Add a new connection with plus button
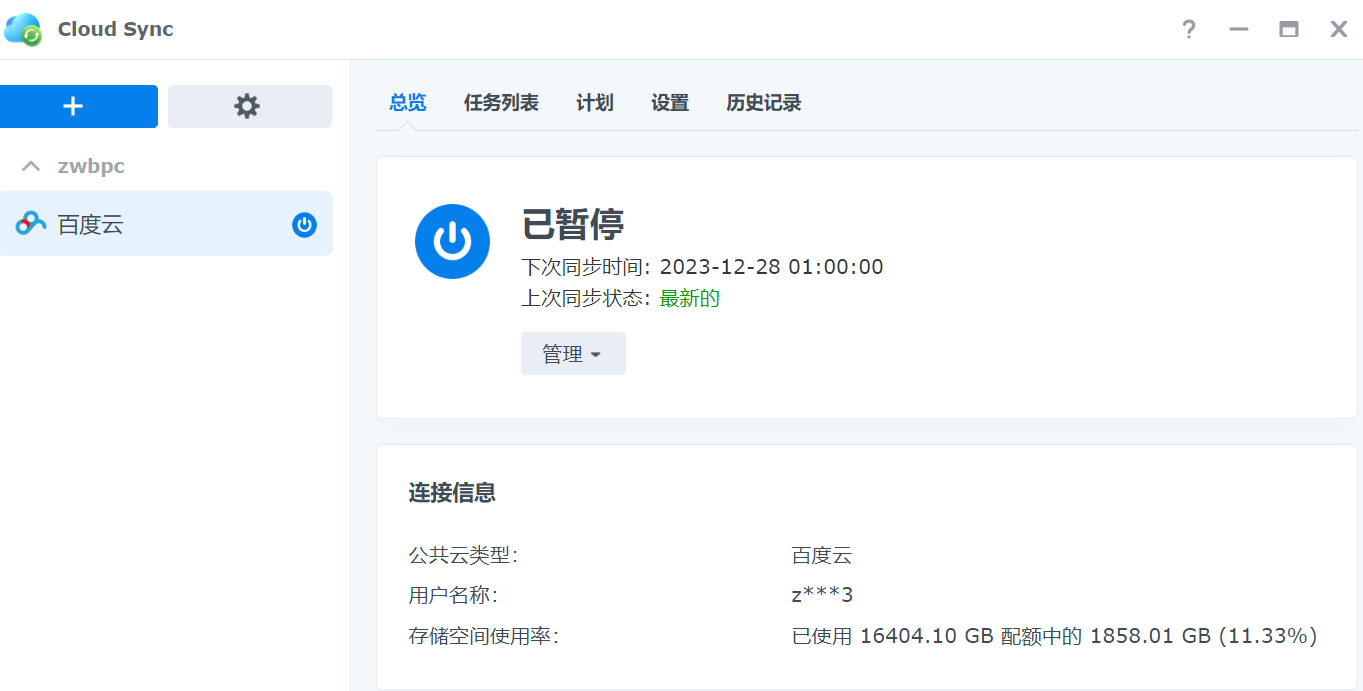Viewport: 1363px width, 691px height. (x=73, y=106)
